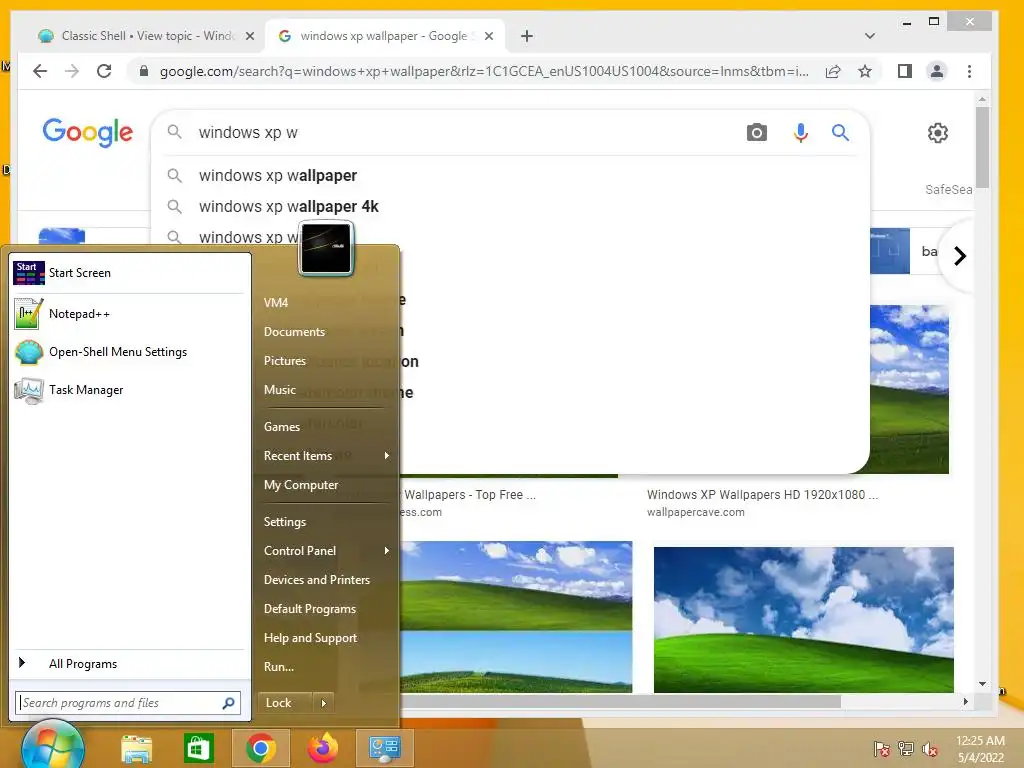This screenshot has width=1024, height=768.
Task: Click the Lock button
Action: tap(285, 703)
